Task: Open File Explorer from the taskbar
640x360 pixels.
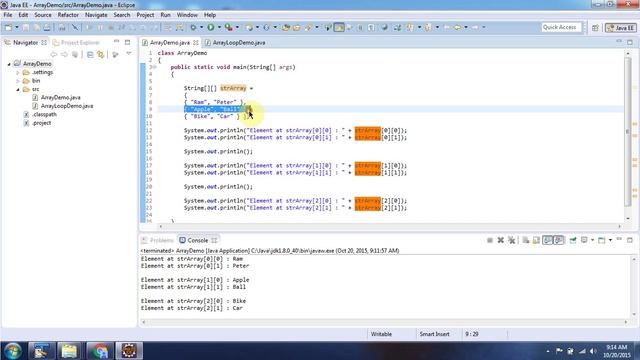Action: coord(69,351)
